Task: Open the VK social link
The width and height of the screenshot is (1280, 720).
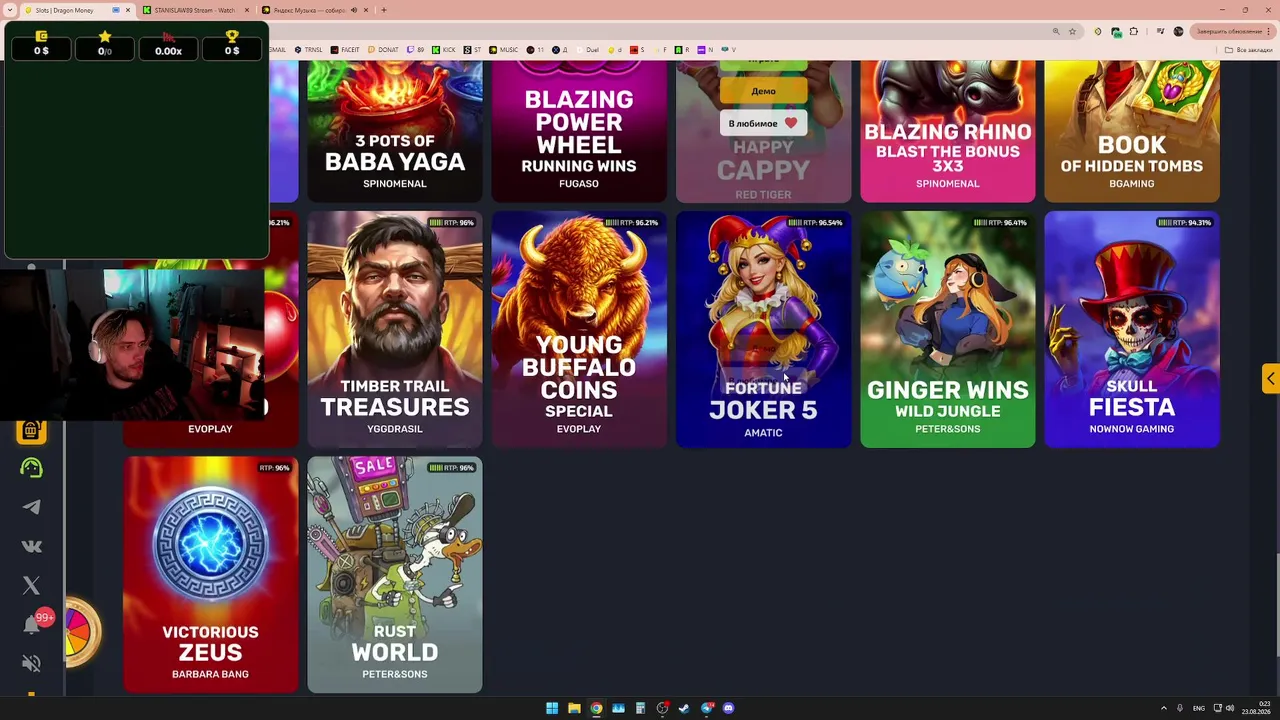Action: [31, 546]
